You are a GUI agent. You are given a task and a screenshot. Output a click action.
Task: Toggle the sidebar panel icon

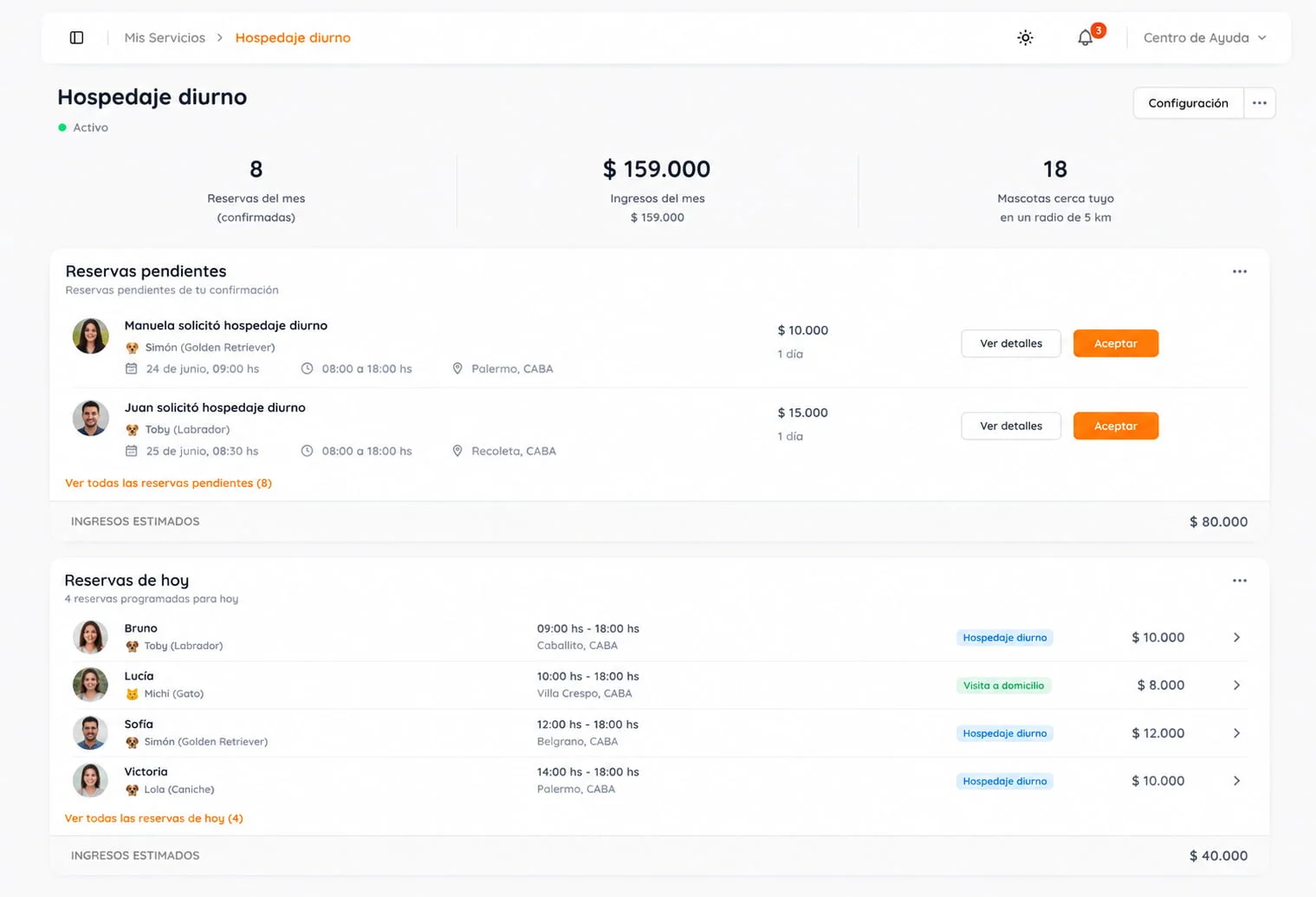coord(76,37)
